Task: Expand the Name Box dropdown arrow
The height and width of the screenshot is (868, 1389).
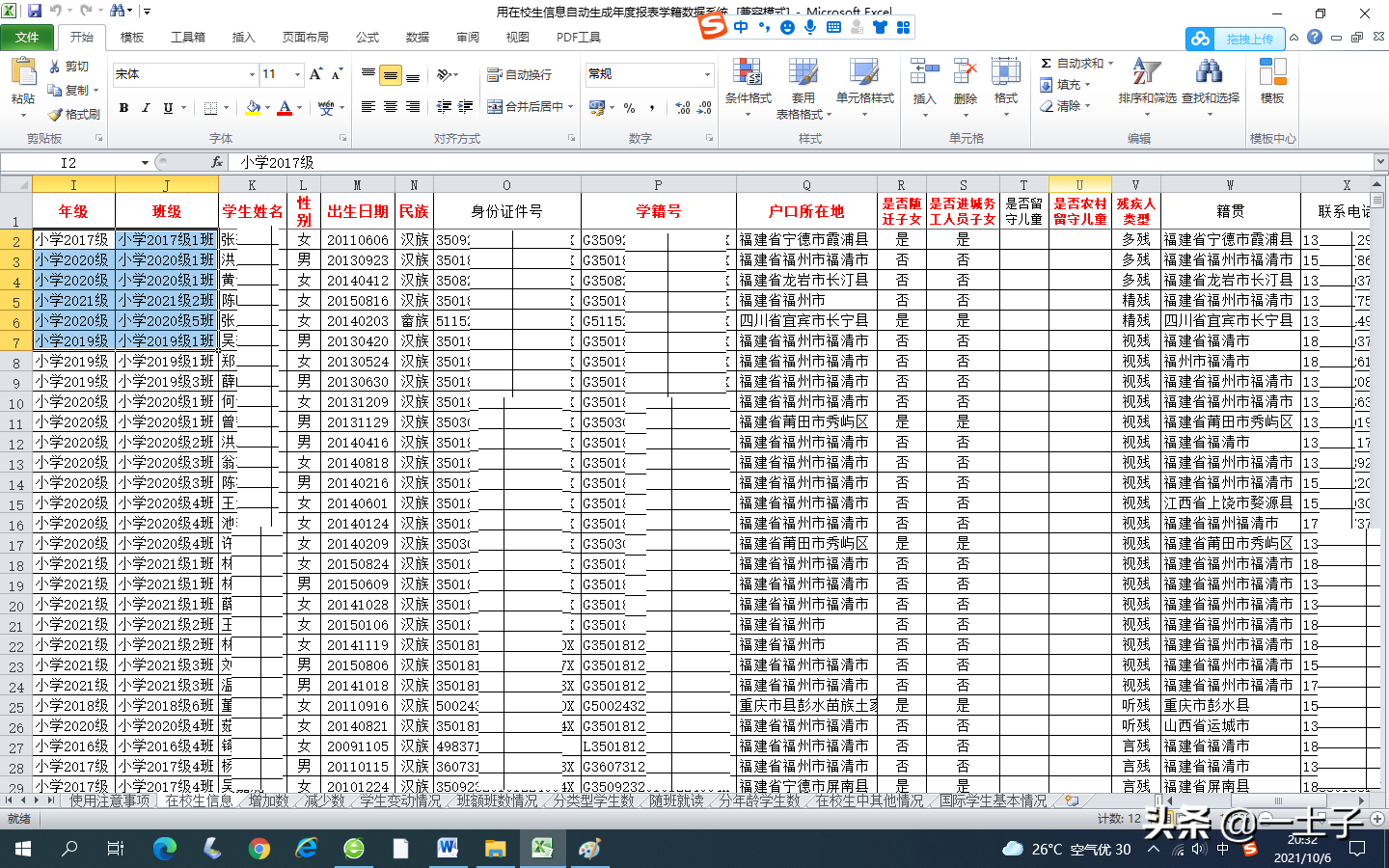Action: [x=145, y=162]
